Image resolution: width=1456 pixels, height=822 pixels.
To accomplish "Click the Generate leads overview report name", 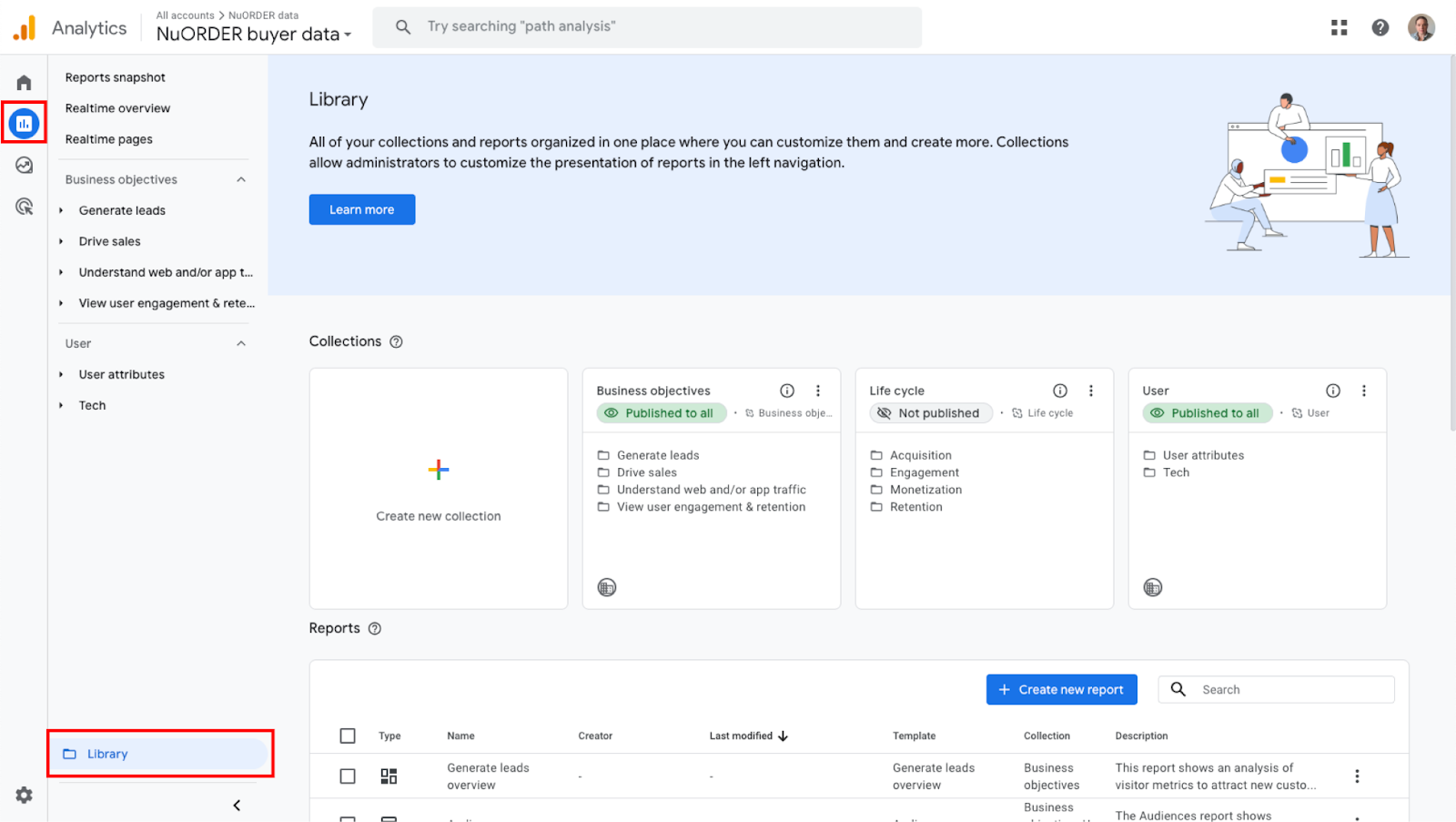I will tap(488, 776).
